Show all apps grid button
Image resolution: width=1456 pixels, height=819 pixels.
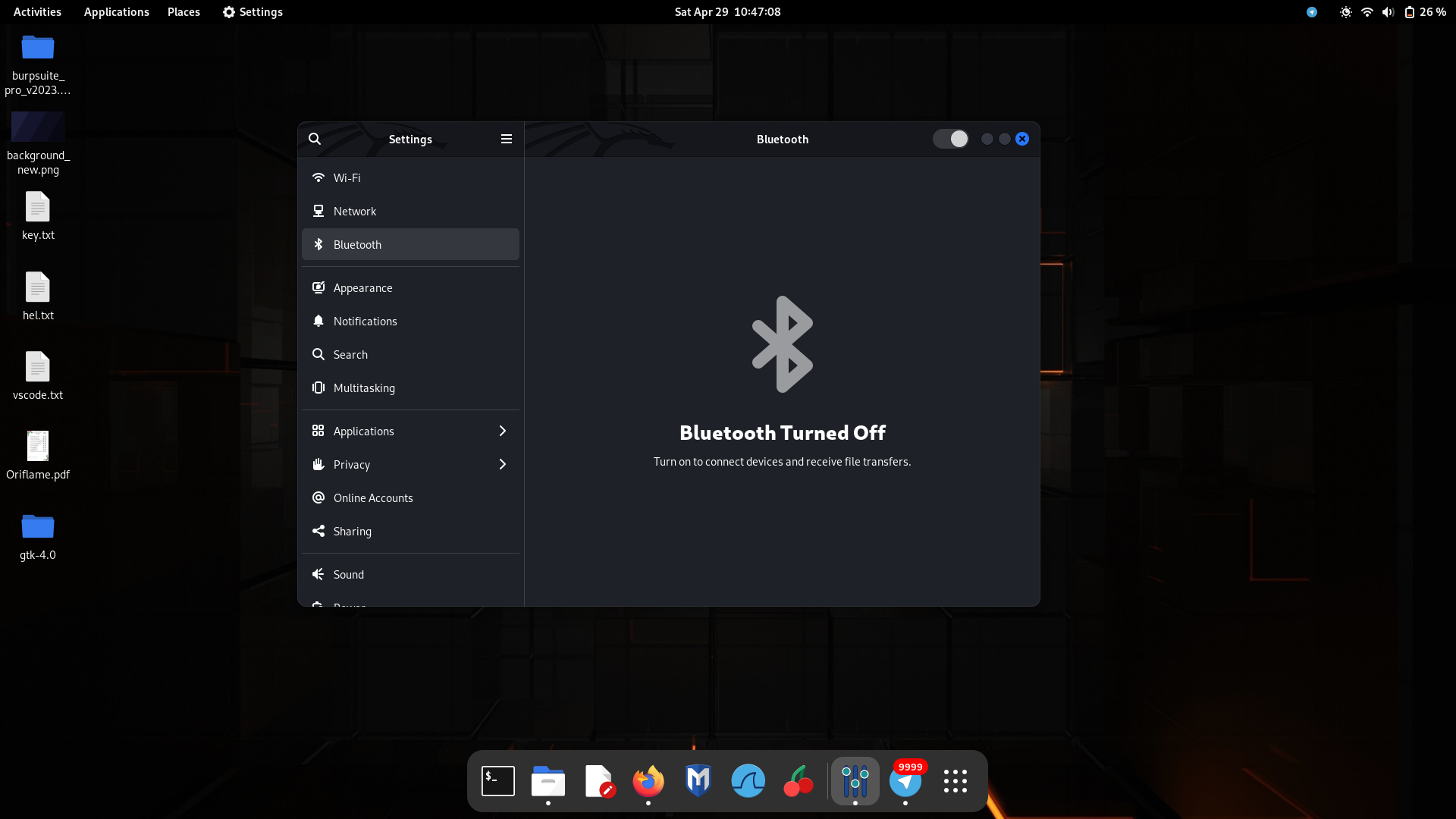955,781
